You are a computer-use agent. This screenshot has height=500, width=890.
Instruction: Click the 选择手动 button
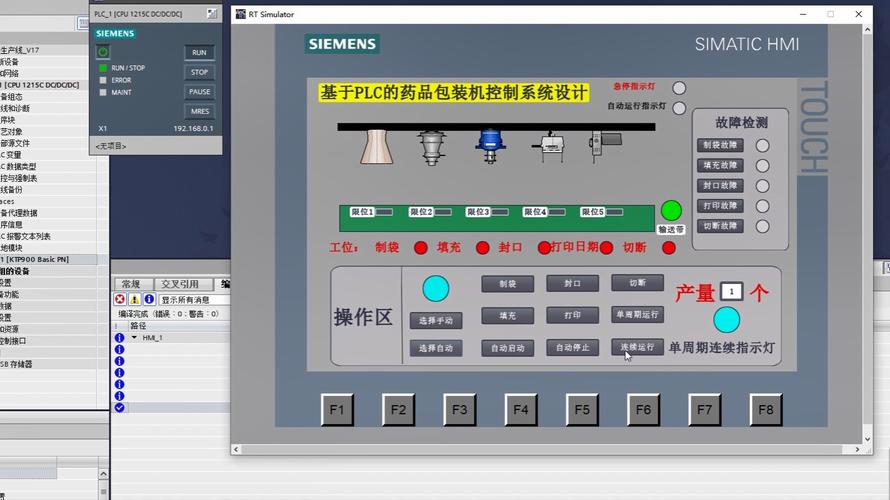pyautogui.click(x=436, y=321)
